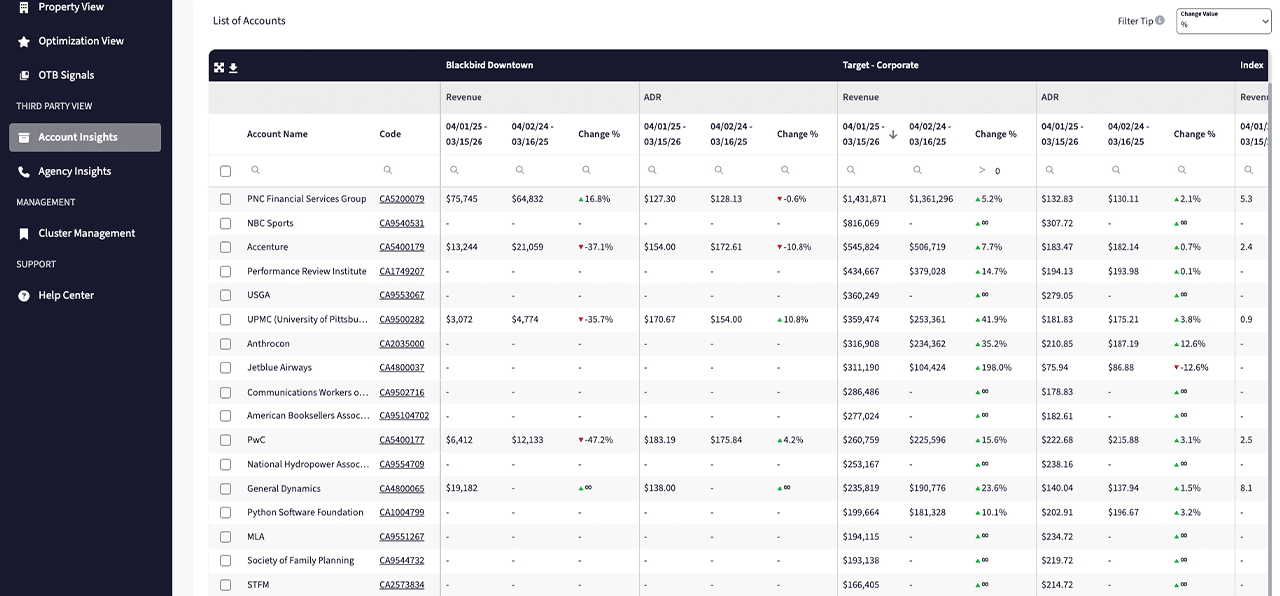1280x596 pixels.
Task: Click the Filter Tip info icon
Action: click(1160, 20)
